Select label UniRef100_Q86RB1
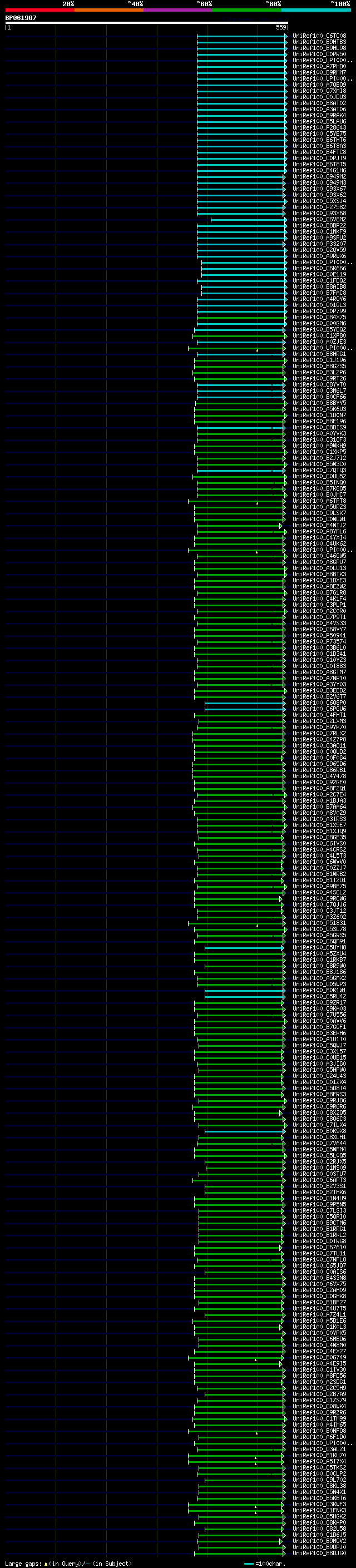The width and height of the screenshot is (356, 1568). pyautogui.click(x=319, y=770)
